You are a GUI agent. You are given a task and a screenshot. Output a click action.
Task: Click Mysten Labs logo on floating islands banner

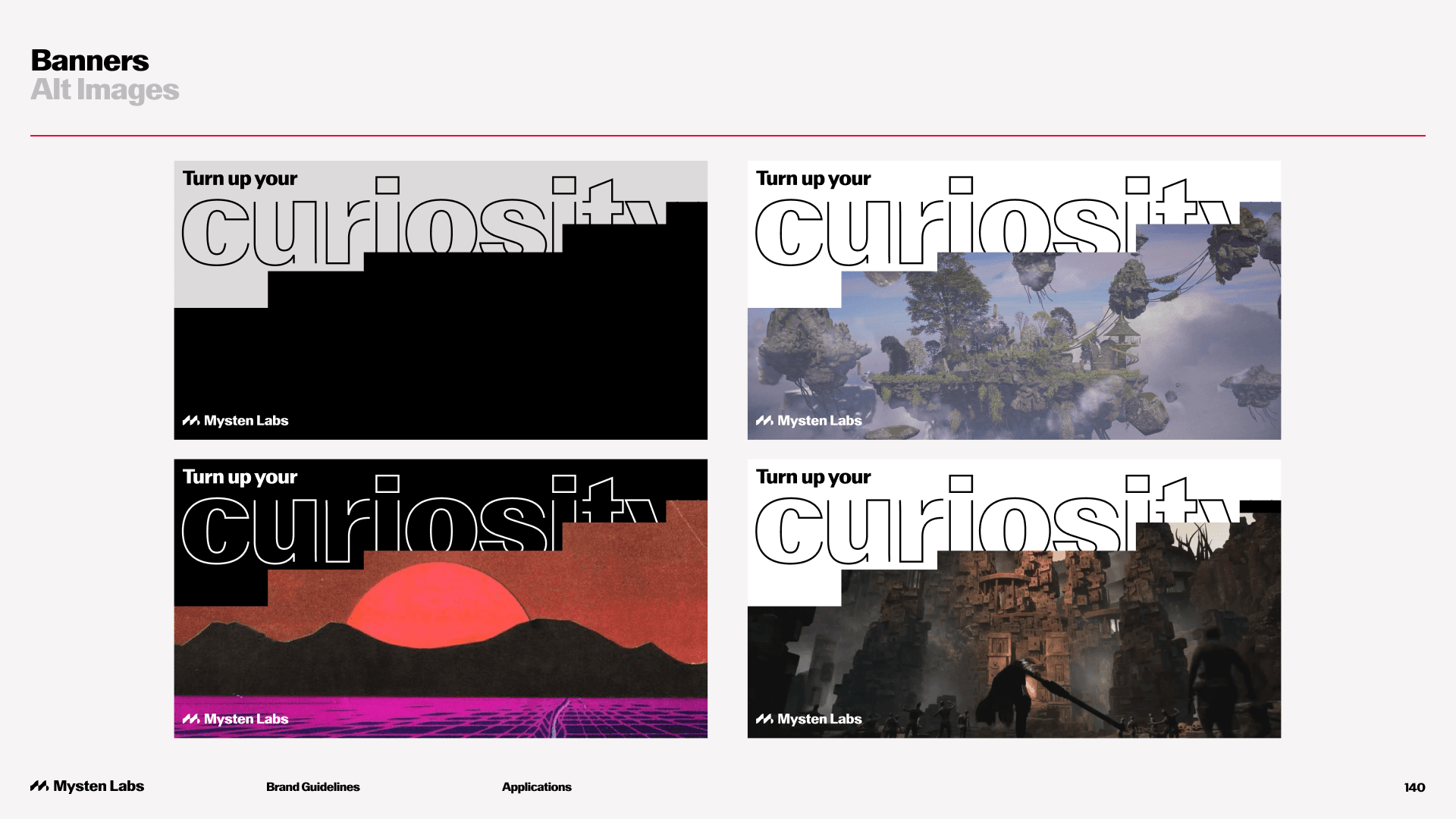[808, 421]
